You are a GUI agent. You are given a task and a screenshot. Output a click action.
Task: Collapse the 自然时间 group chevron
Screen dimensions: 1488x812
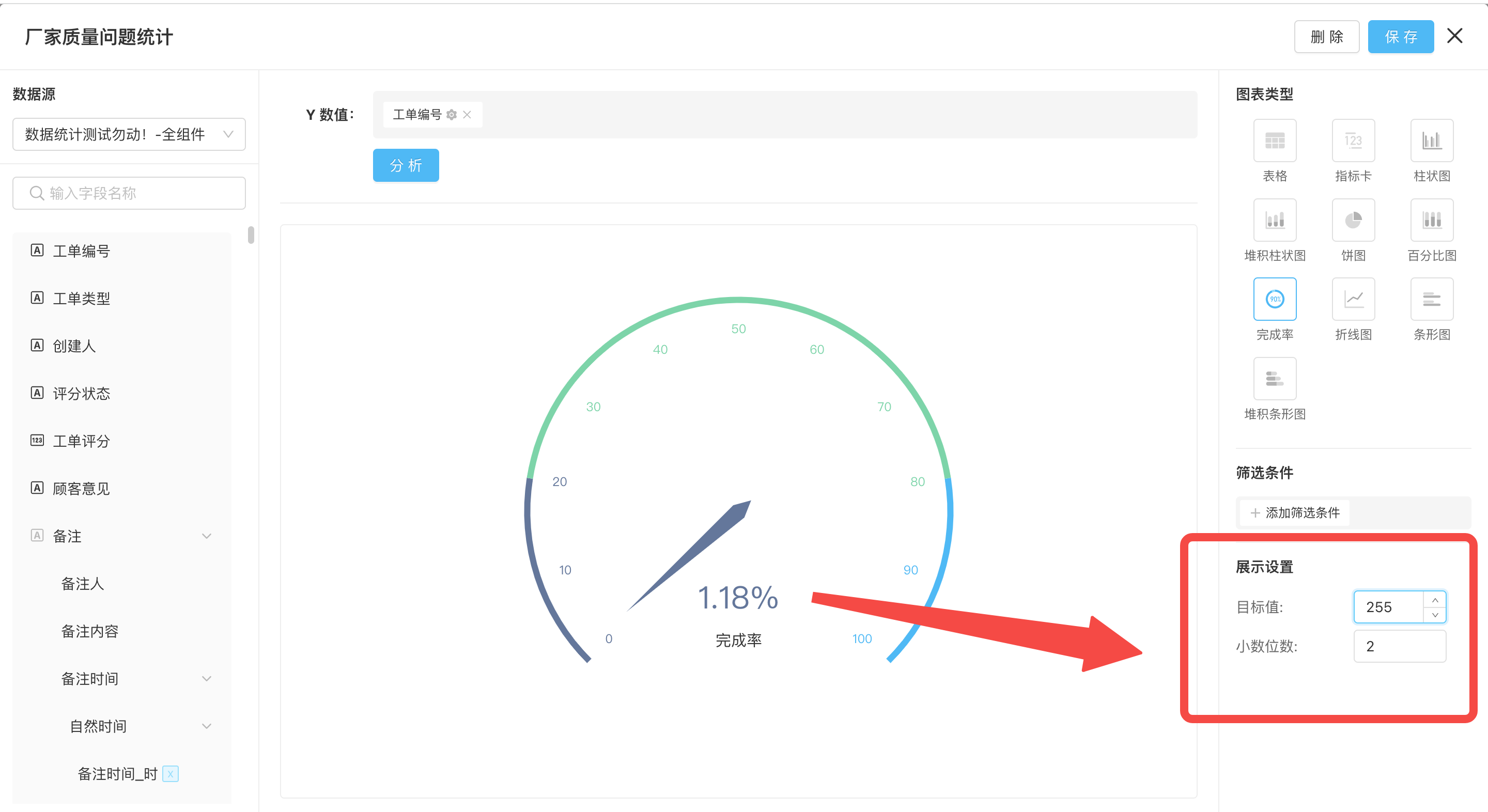click(206, 726)
